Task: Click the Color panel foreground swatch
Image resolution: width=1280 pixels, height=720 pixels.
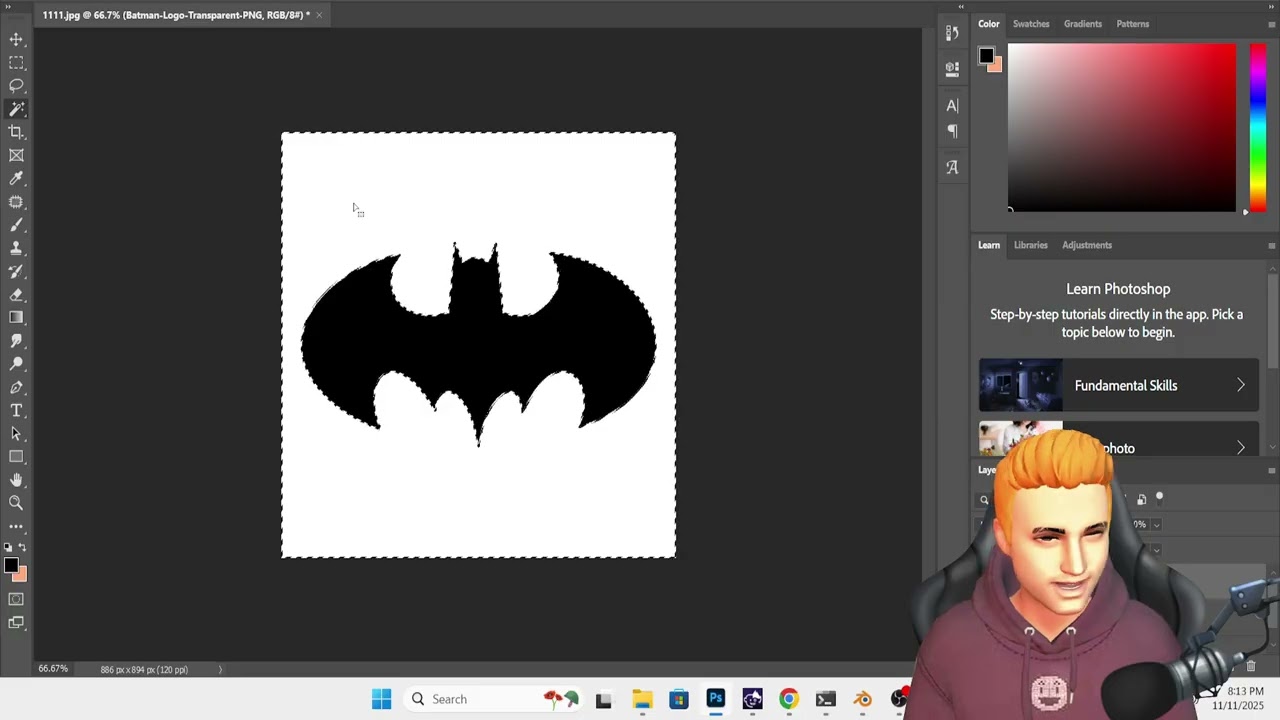Action: click(986, 56)
